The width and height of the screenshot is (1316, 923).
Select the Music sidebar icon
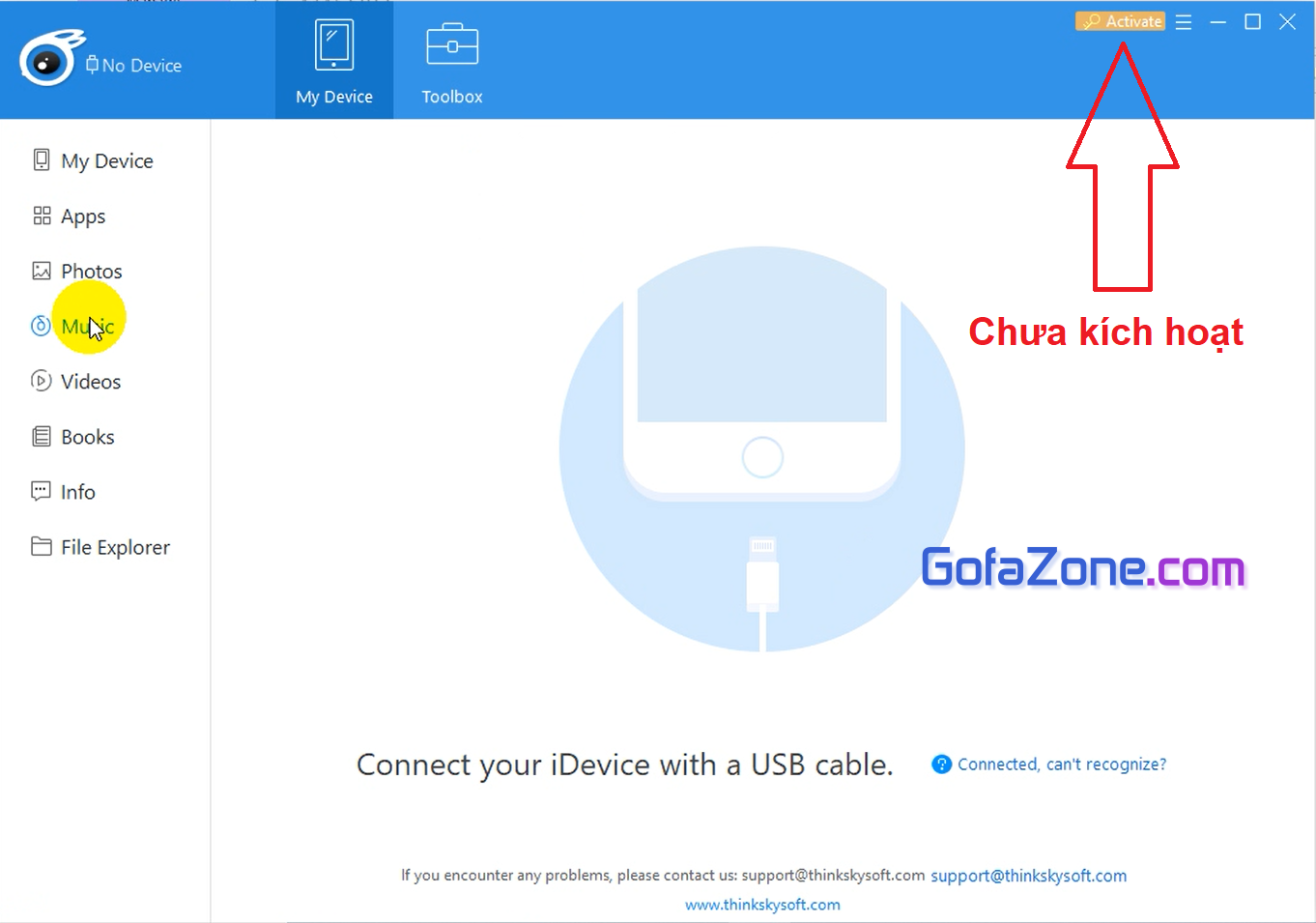(x=41, y=326)
